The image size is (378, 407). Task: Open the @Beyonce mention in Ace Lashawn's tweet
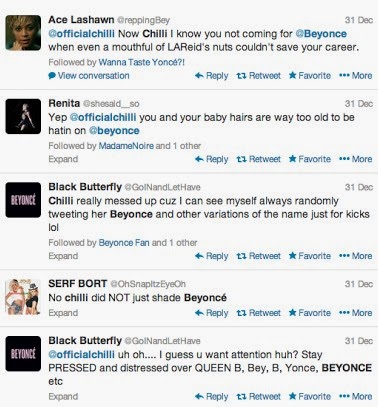(321, 34)
